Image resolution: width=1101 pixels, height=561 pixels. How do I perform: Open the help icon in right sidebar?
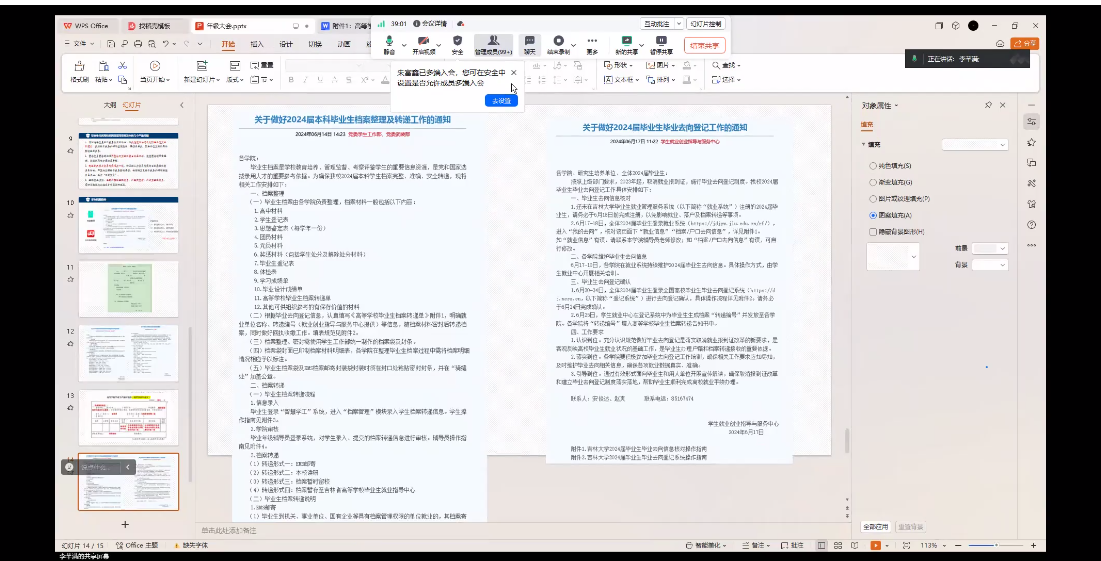pyautogui.click(x=1031, y=224)
